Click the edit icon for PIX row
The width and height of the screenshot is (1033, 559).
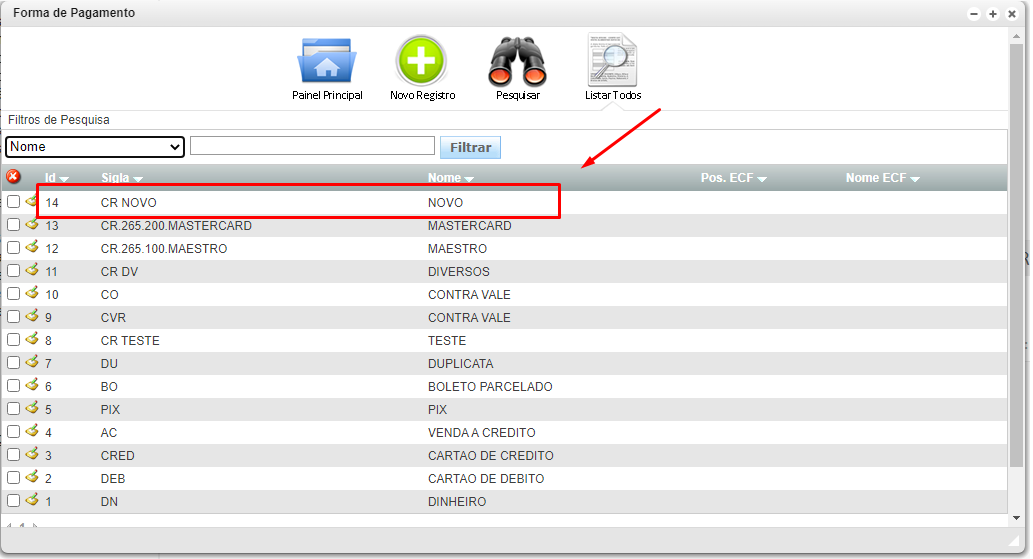(31, 409)
